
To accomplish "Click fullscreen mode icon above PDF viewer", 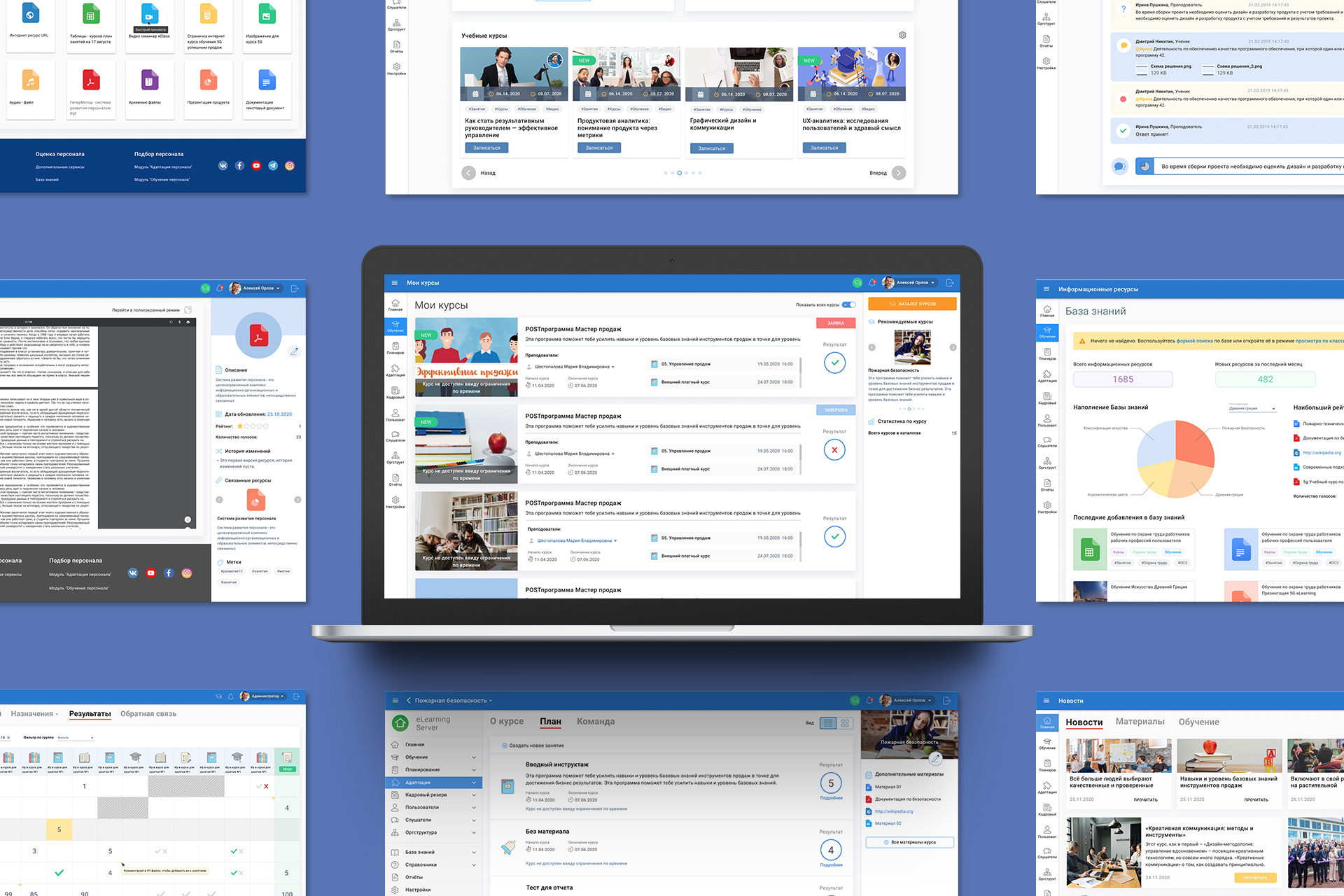I will [188, 309].
